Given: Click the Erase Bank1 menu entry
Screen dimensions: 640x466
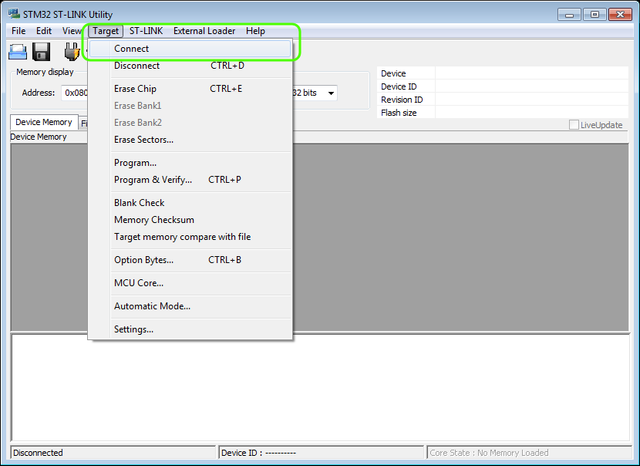Looking at the screenshot, I should coord(190,106).
